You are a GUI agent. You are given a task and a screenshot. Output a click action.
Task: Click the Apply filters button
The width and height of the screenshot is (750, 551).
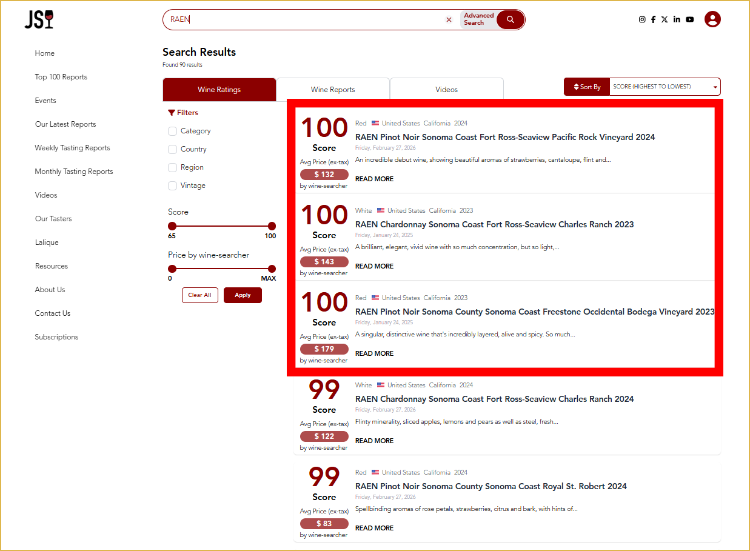pyautogui.click(x=243, y=295)
